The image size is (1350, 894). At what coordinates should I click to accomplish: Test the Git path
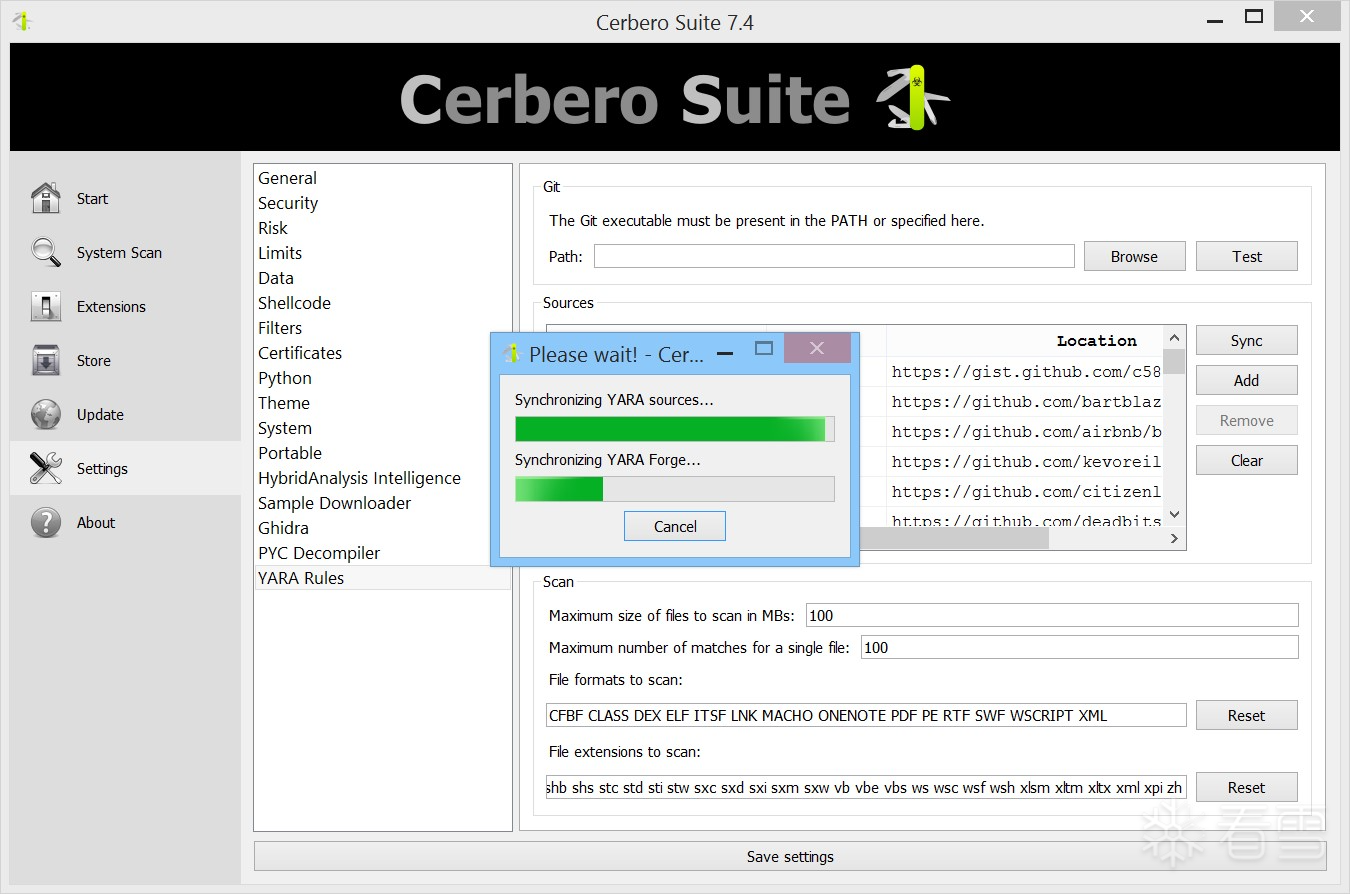pos(1247,256)
